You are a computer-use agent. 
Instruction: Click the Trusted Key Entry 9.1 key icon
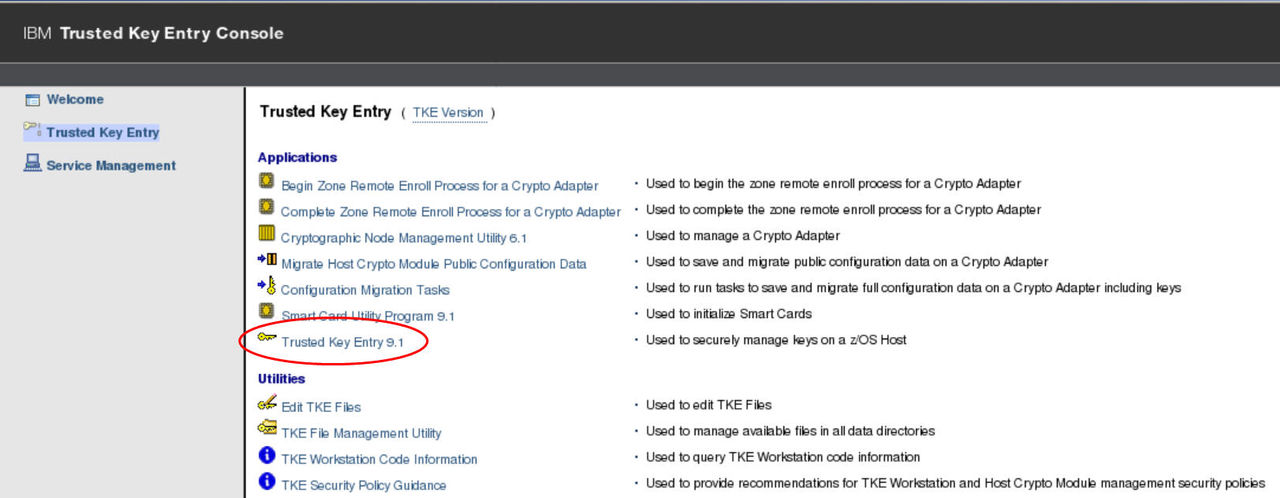coord(267,338)
